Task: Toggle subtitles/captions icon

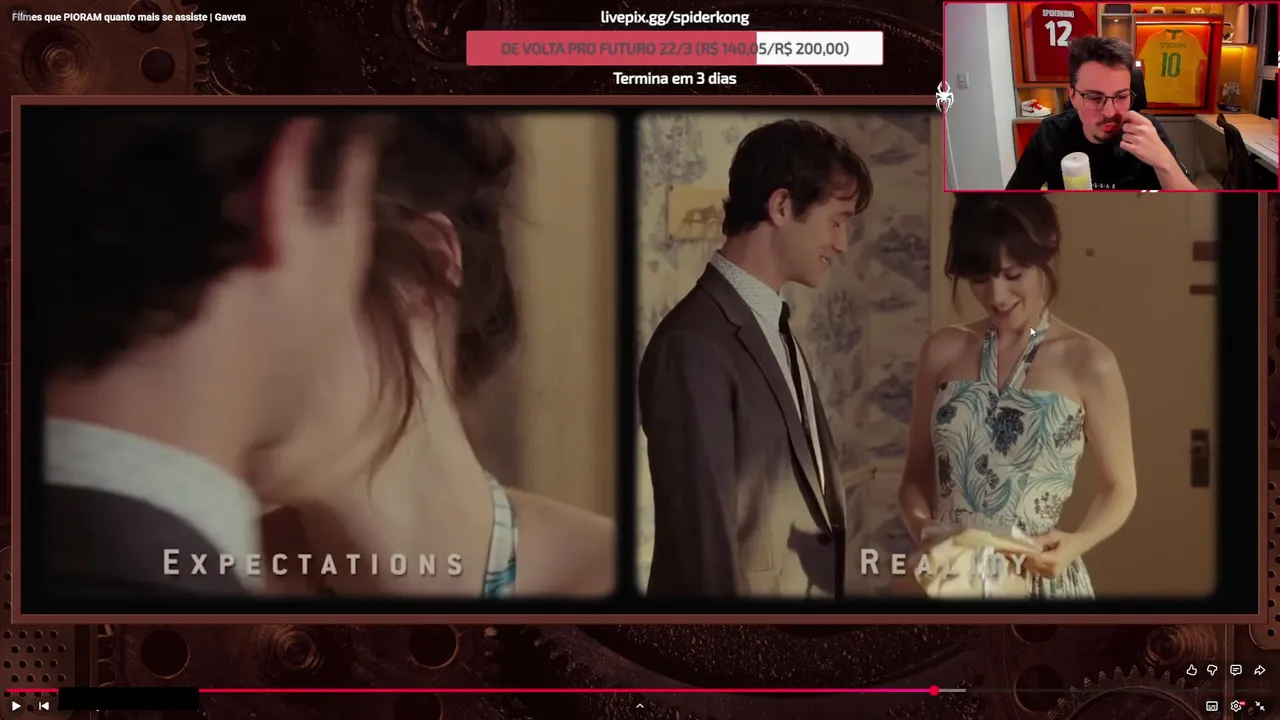Action: 1212,706
